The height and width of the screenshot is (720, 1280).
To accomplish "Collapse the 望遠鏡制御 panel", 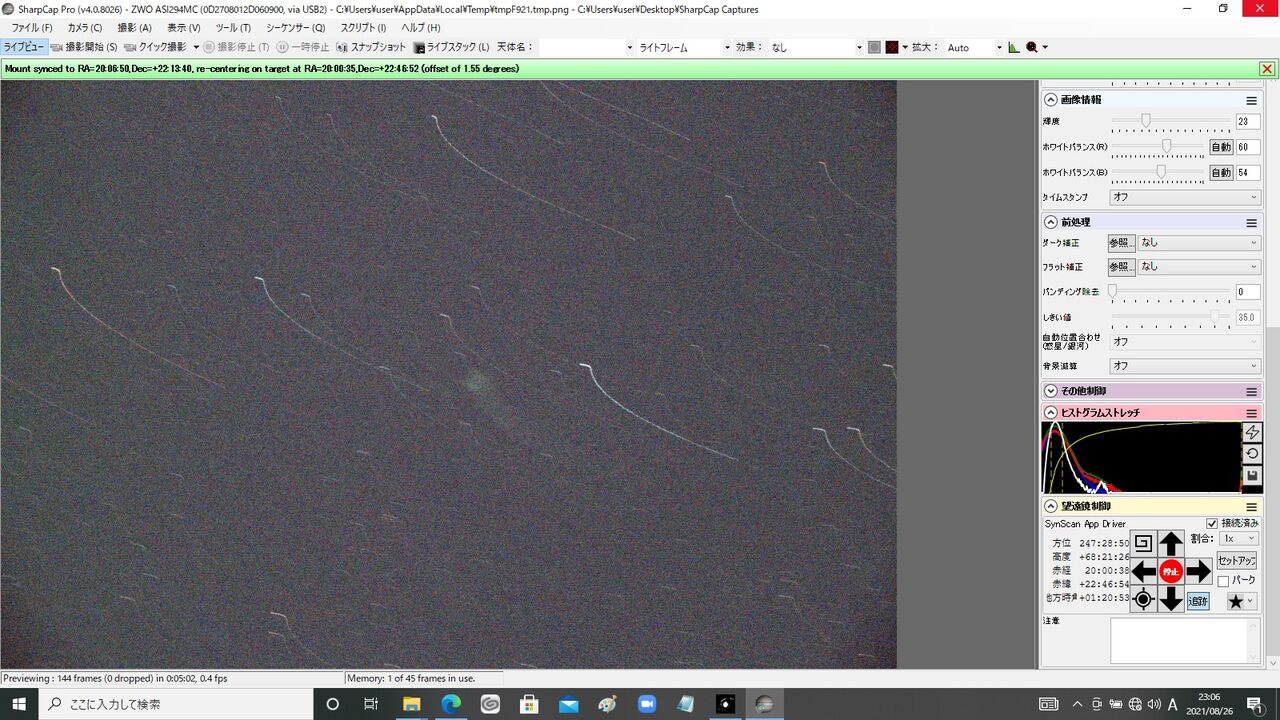I will (1051, 507).
